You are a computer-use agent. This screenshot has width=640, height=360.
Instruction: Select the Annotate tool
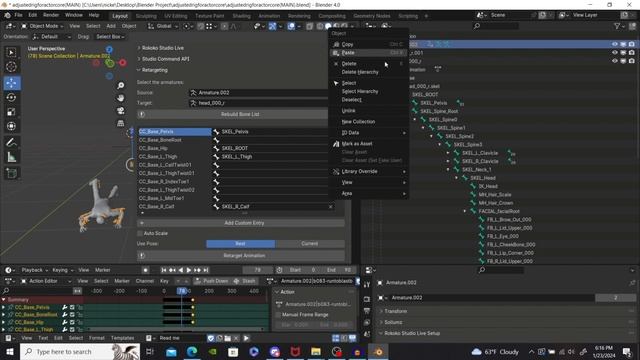(11, 142)
